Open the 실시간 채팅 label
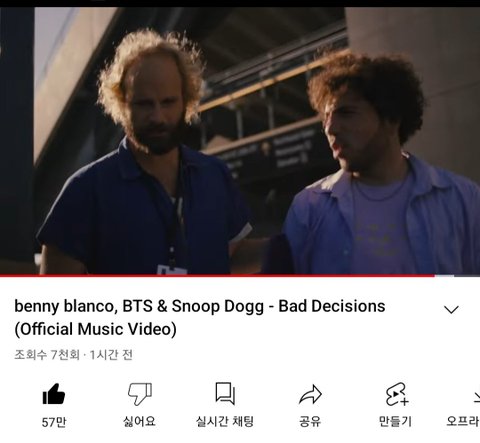Screen dimensions: 480x443 coord(225,422)
